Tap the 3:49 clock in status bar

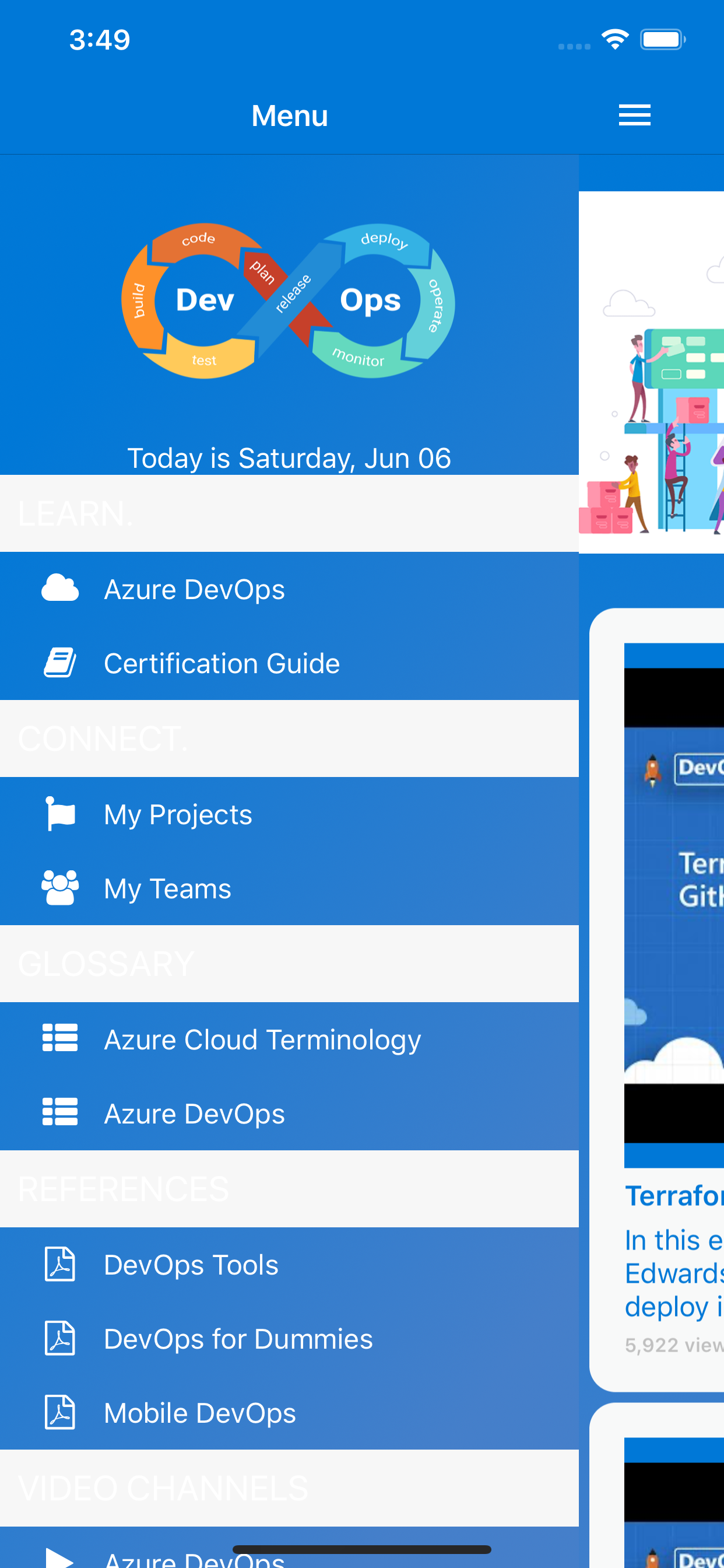pyautogui.click(x=100, y=40)
